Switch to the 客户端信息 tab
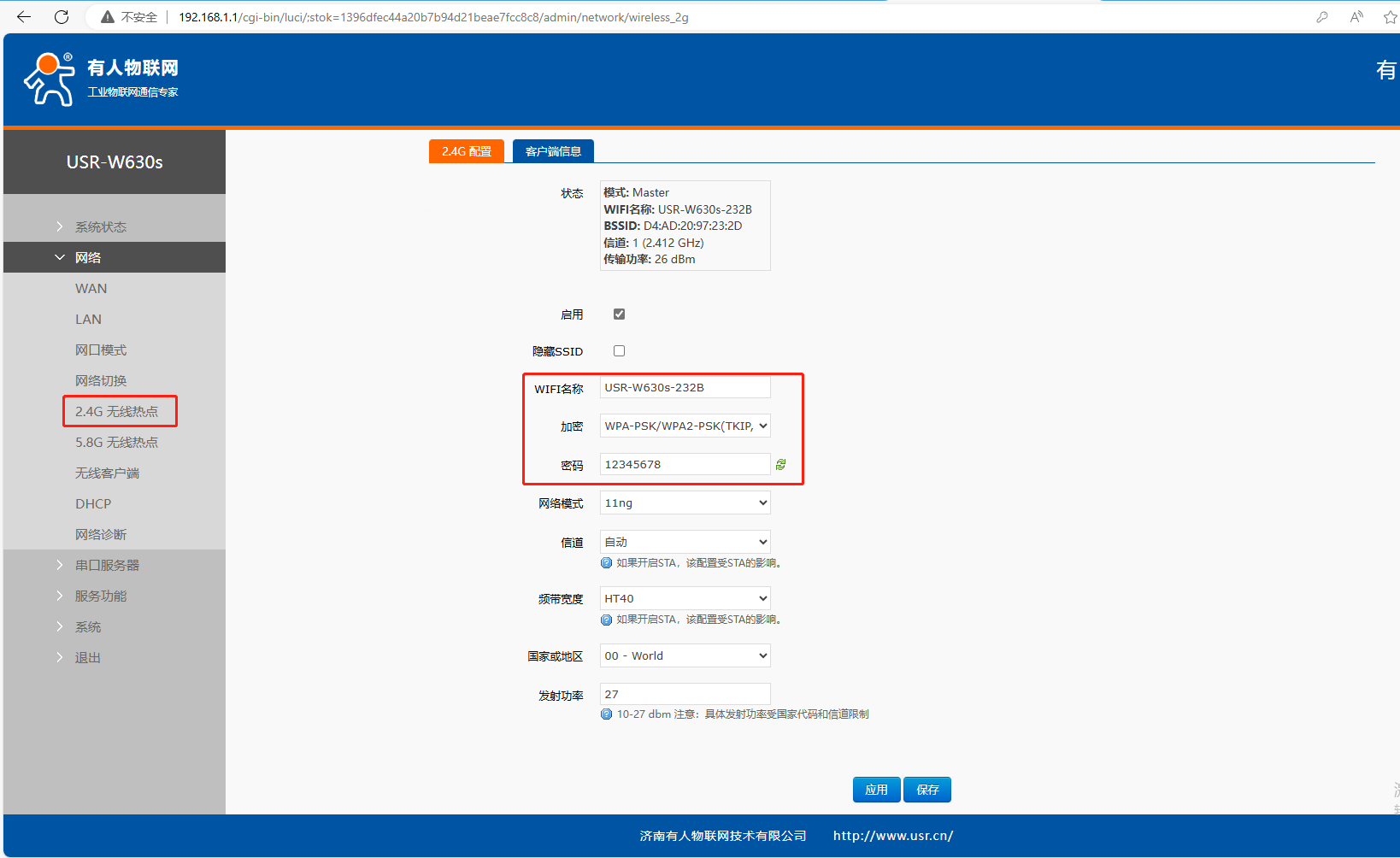This screenshot has height=858, width=1400. pyautogui.click(x=553, y=151)
